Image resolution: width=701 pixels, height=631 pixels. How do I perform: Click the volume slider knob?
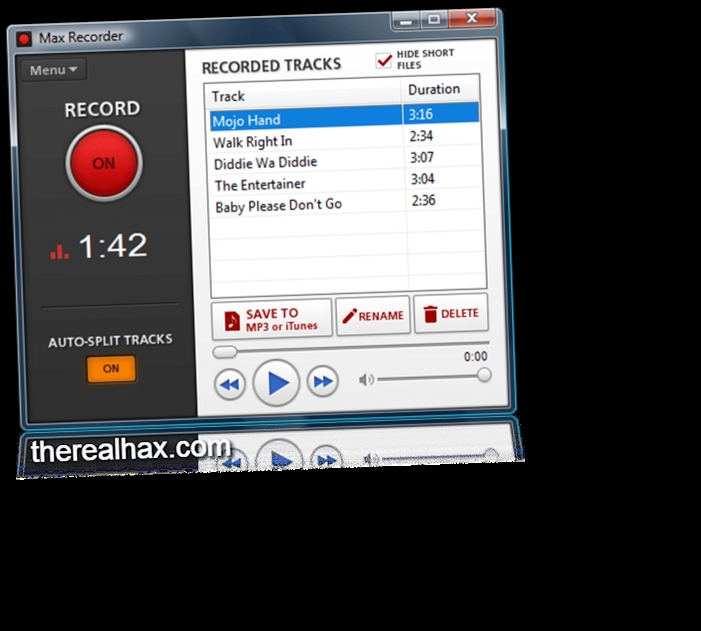484,375
